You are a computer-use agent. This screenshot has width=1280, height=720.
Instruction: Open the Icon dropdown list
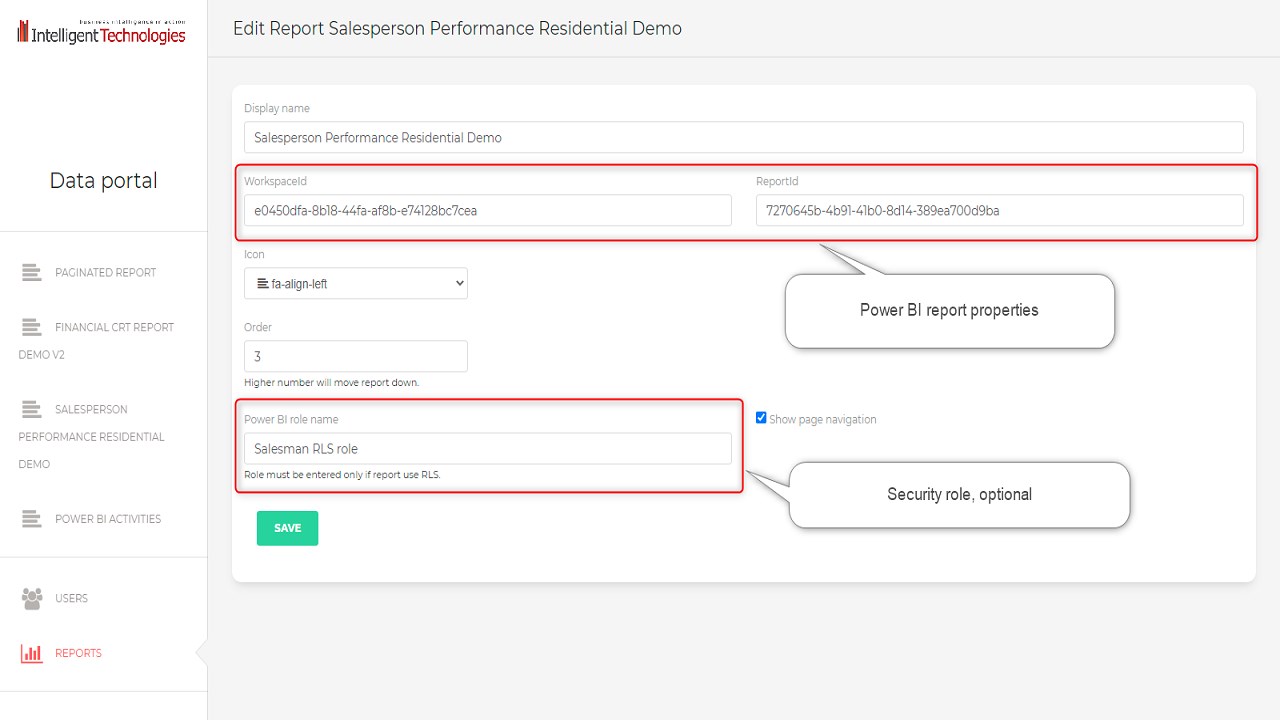pyautogui.click(x=356, y=284)
